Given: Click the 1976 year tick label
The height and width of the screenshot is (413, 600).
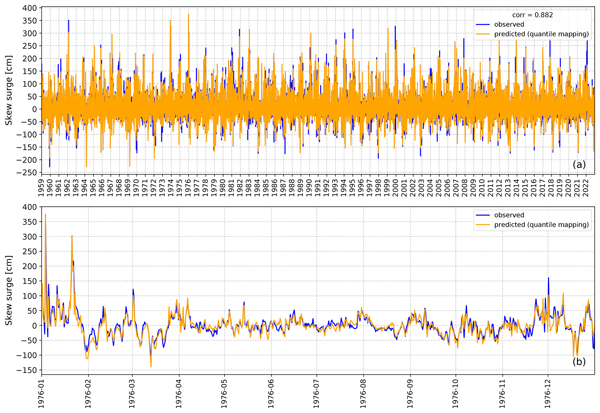Looking at the screenshot, I should click(188, 187).
